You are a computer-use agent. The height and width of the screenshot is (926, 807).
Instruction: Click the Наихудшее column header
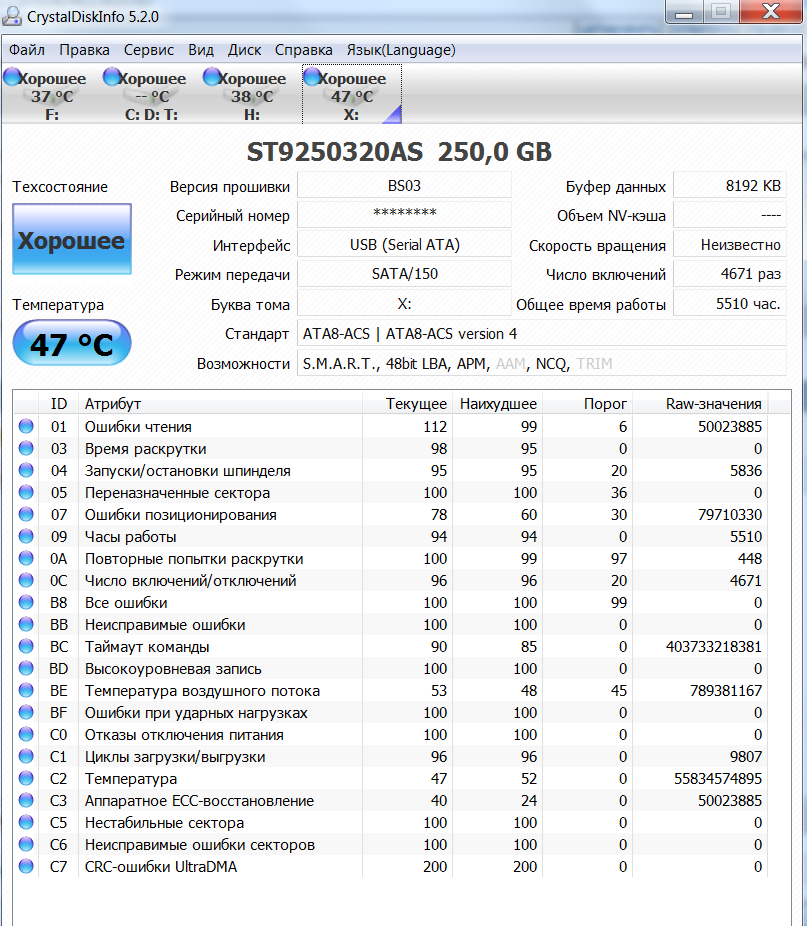click(497, 403)
